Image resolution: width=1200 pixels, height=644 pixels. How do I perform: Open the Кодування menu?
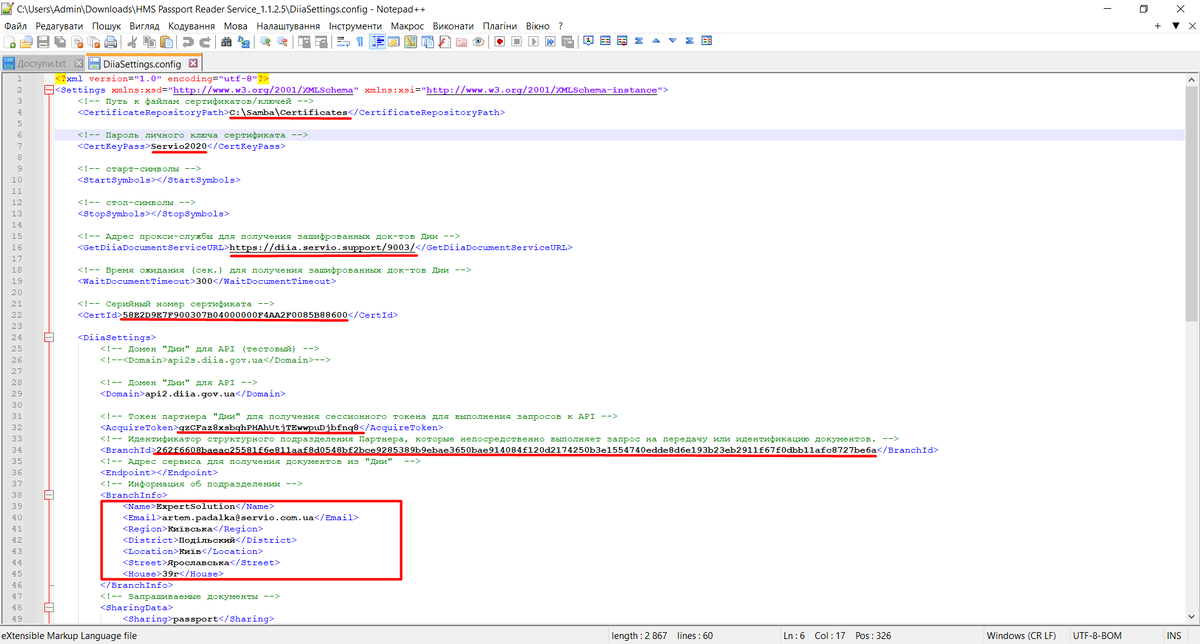pos(192,24)
